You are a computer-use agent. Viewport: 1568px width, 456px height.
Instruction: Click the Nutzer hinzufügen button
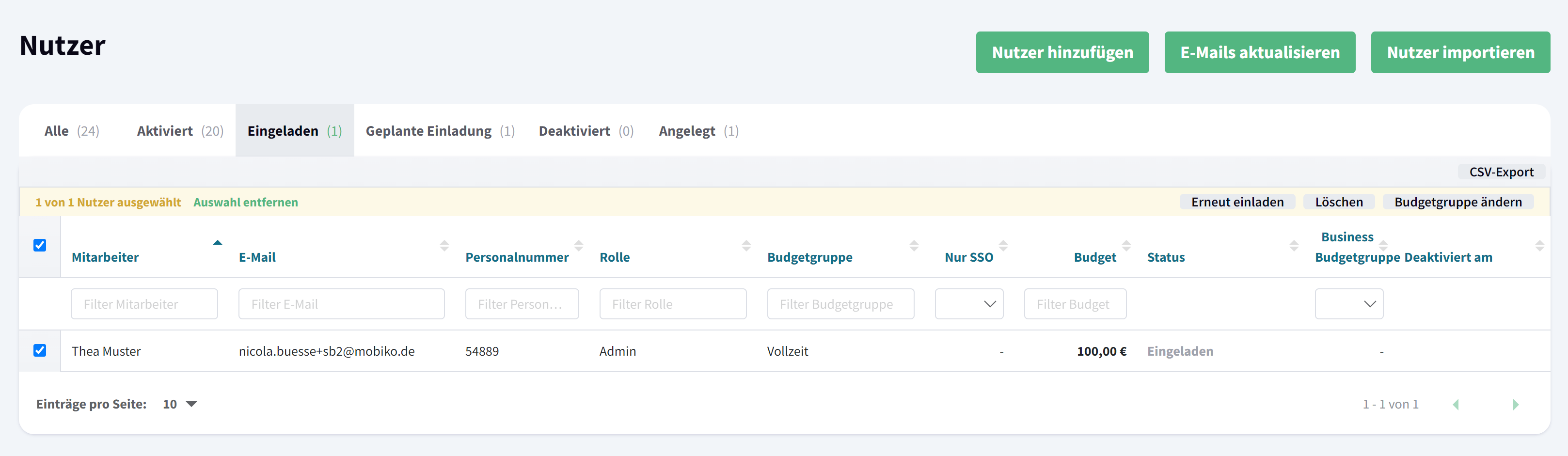1062,52
